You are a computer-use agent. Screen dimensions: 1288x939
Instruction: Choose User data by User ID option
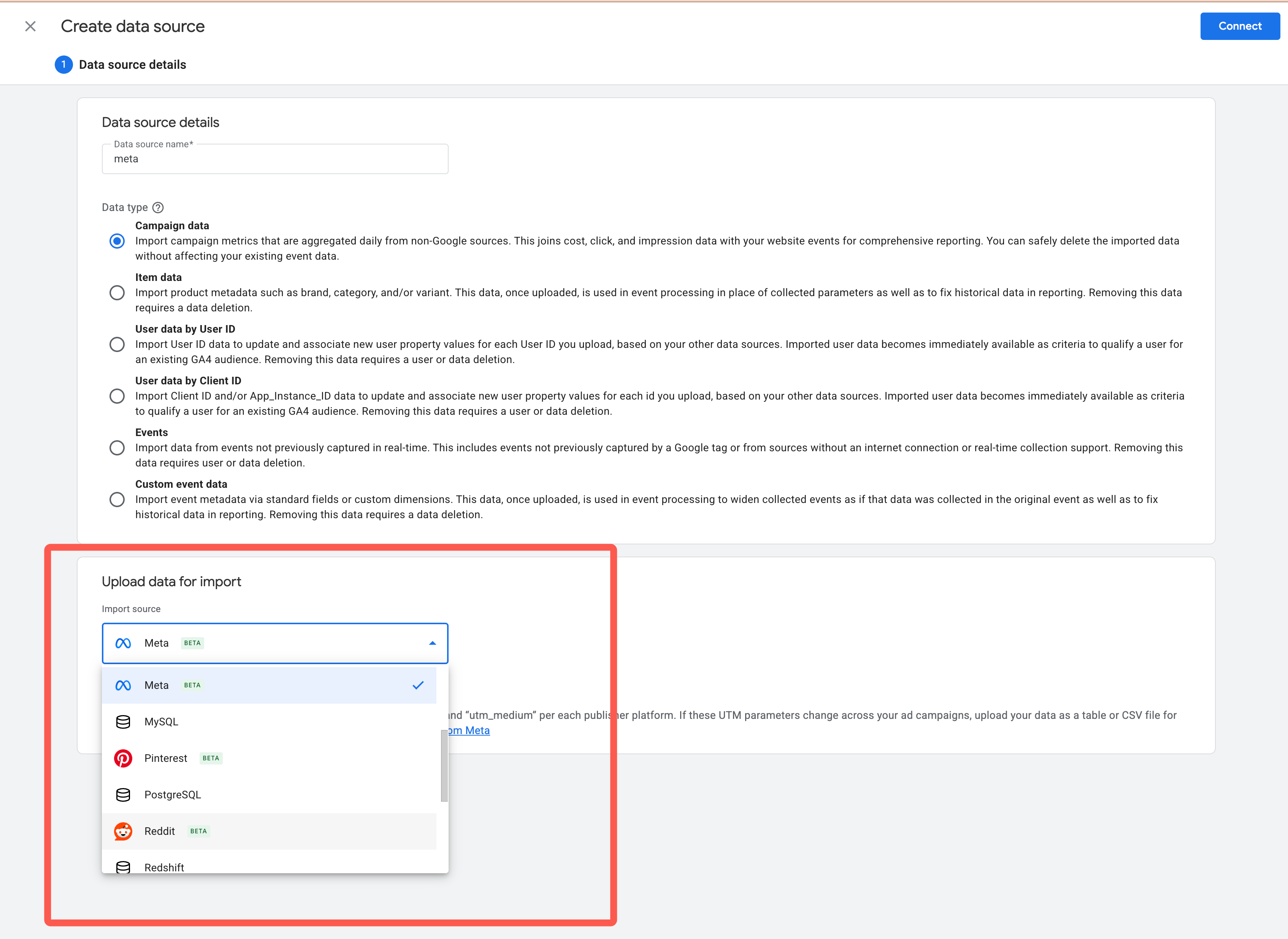coord(117,344)
